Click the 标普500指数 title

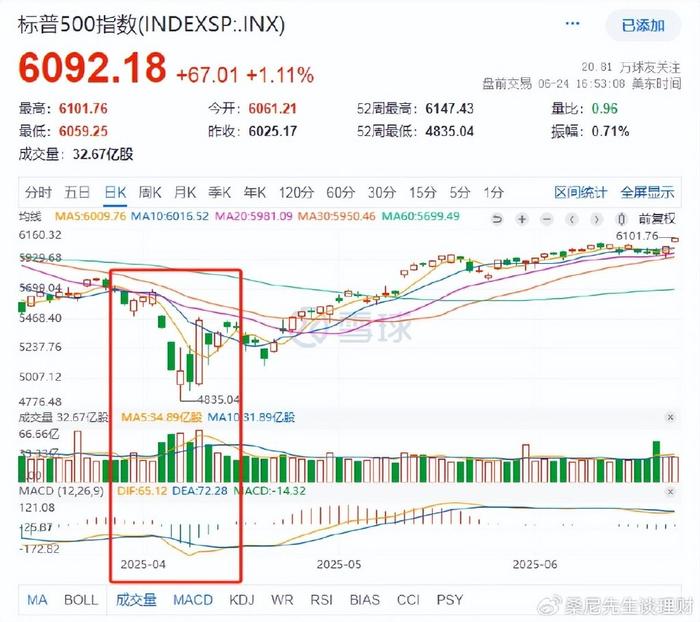pyautogui.click(x=151, y=25)
